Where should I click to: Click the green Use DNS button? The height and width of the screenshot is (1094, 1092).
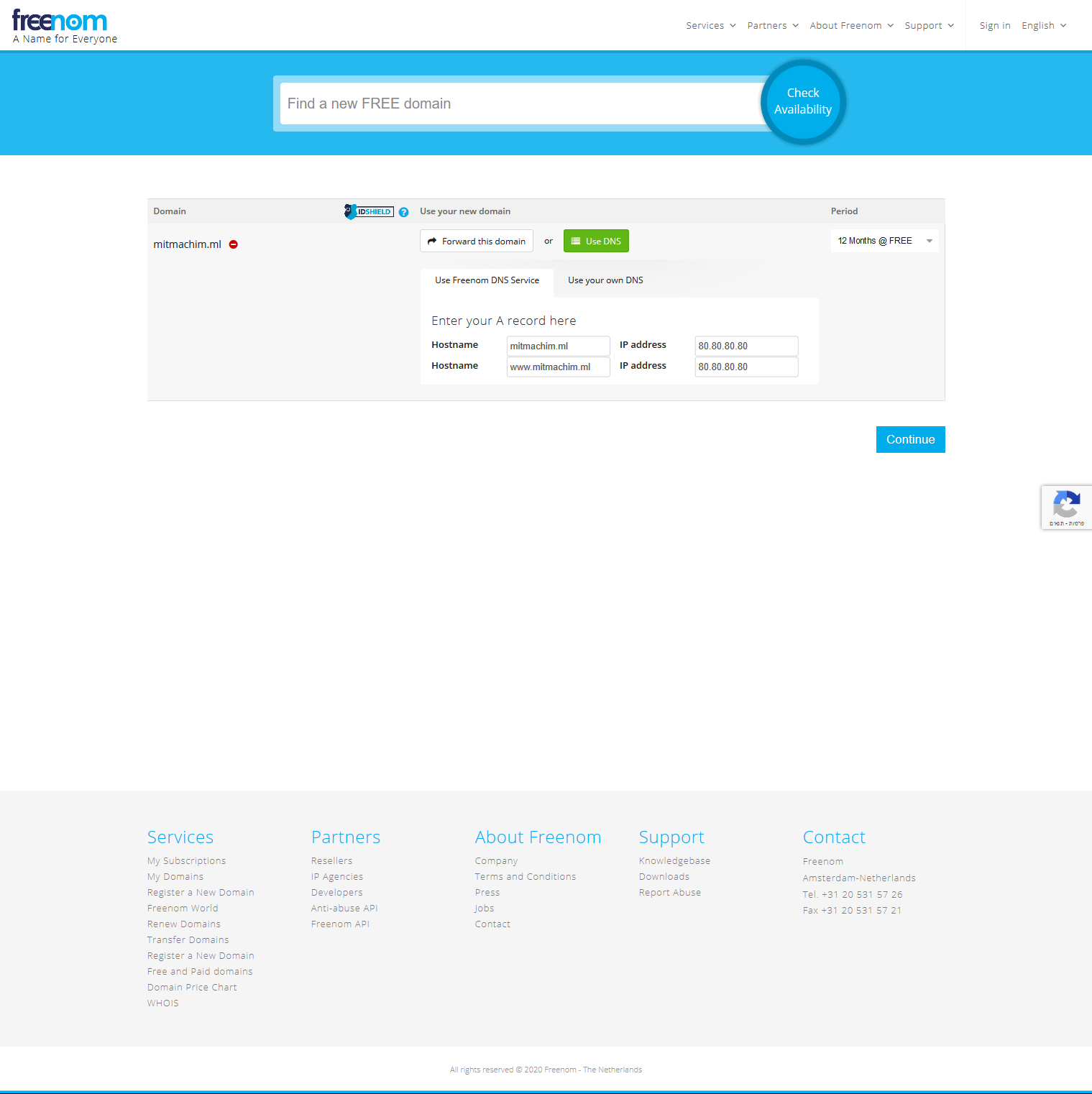[596, 241]
